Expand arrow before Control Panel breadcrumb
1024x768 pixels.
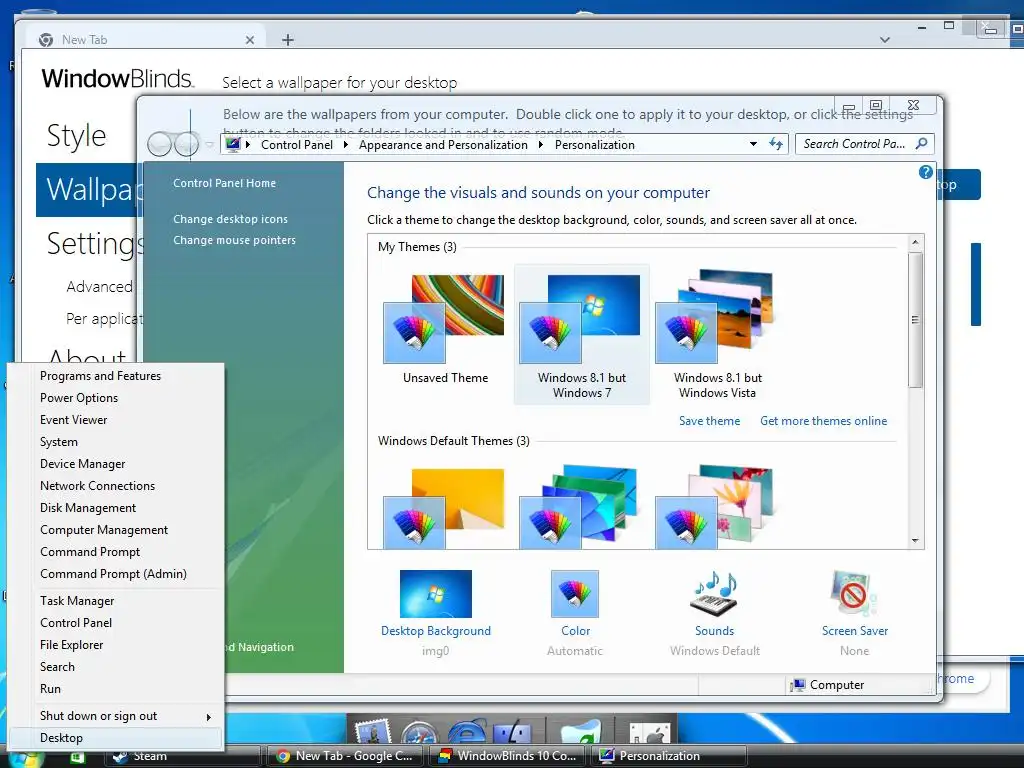248,145
